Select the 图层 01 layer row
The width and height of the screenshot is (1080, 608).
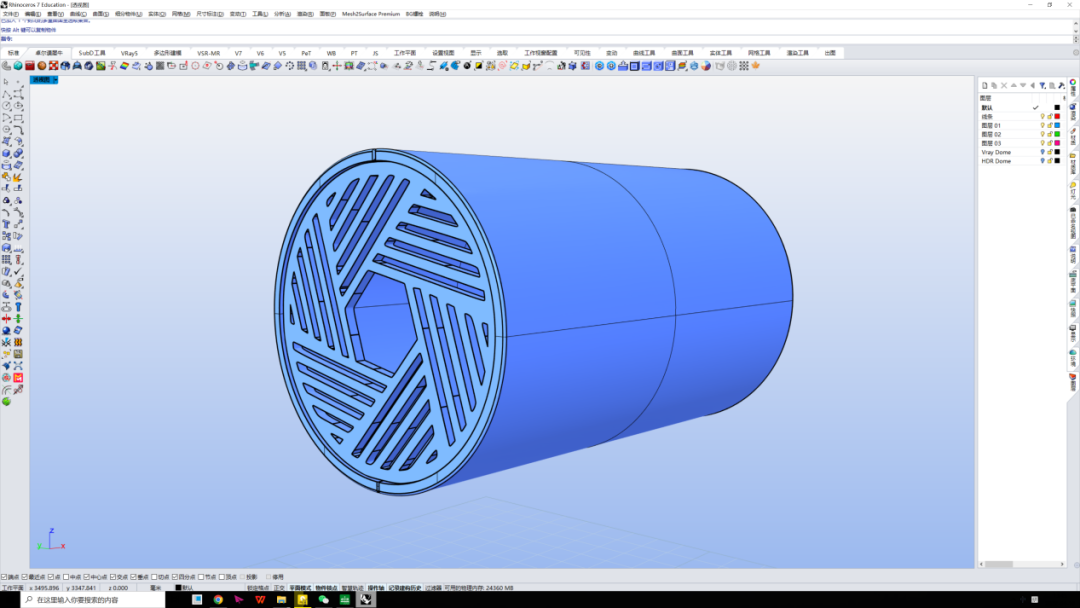(1022, 125)
